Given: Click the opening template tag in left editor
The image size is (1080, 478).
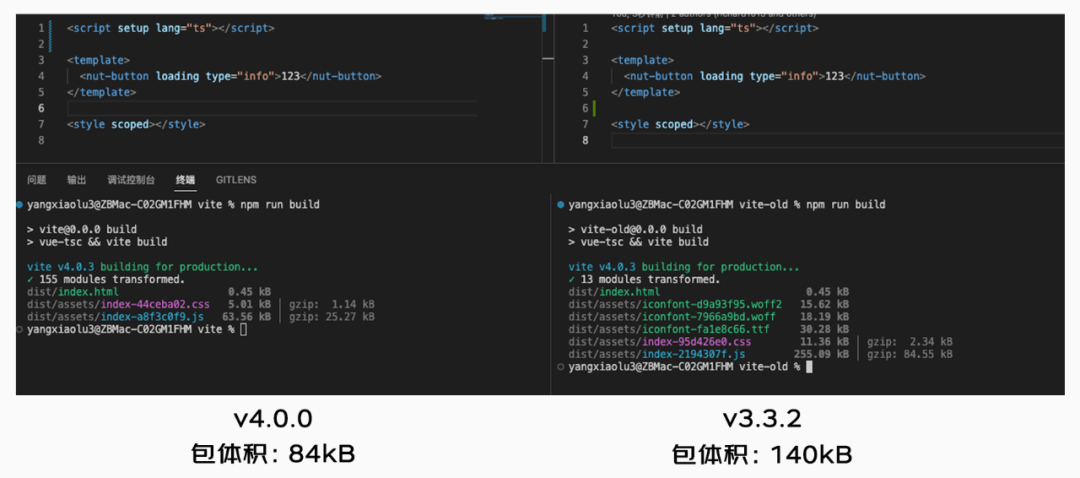Looking at the screenshot, I should tap(98, 61).
